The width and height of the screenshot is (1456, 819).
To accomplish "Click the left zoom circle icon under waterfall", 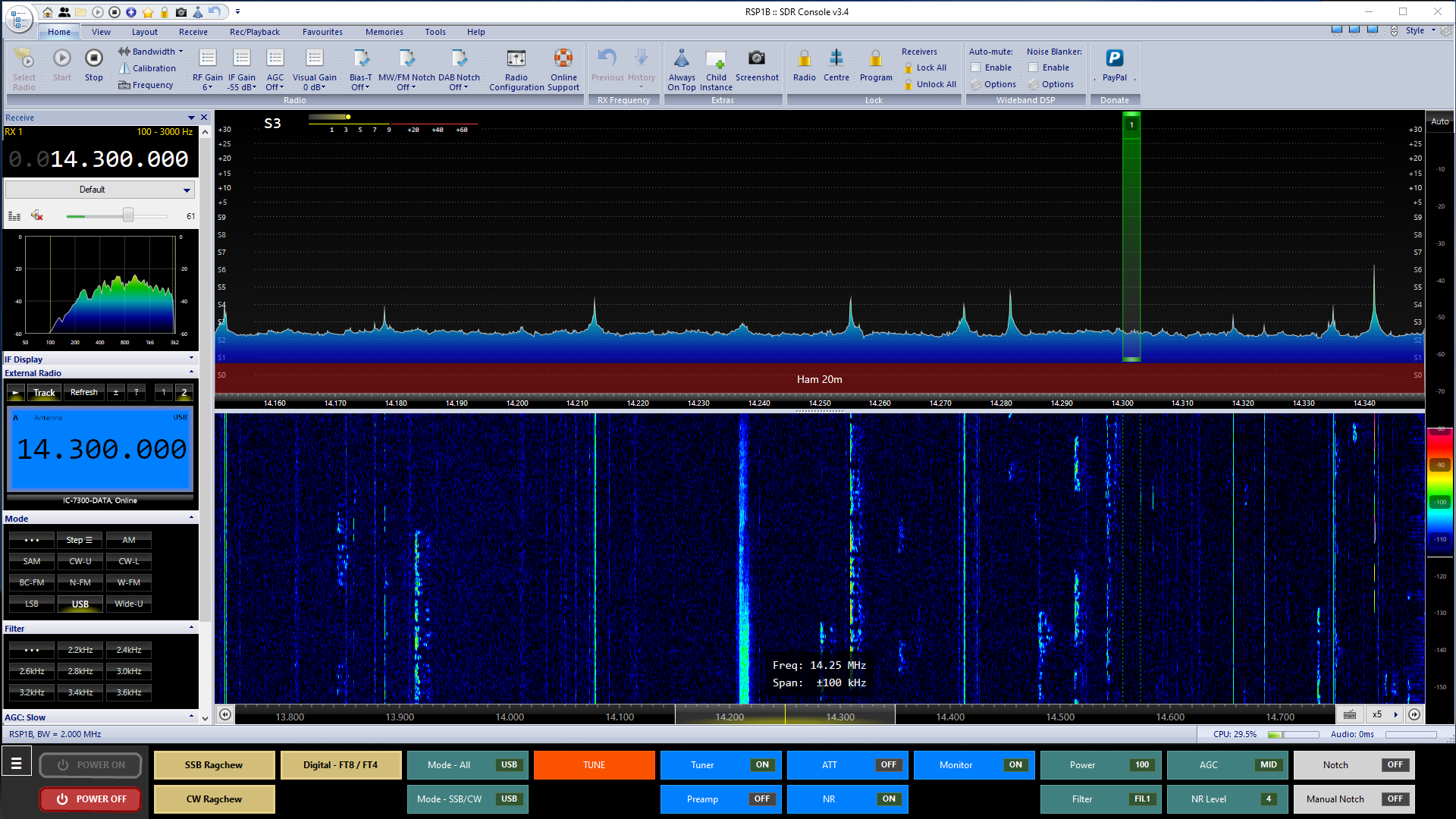I will [x=225, y=714].
